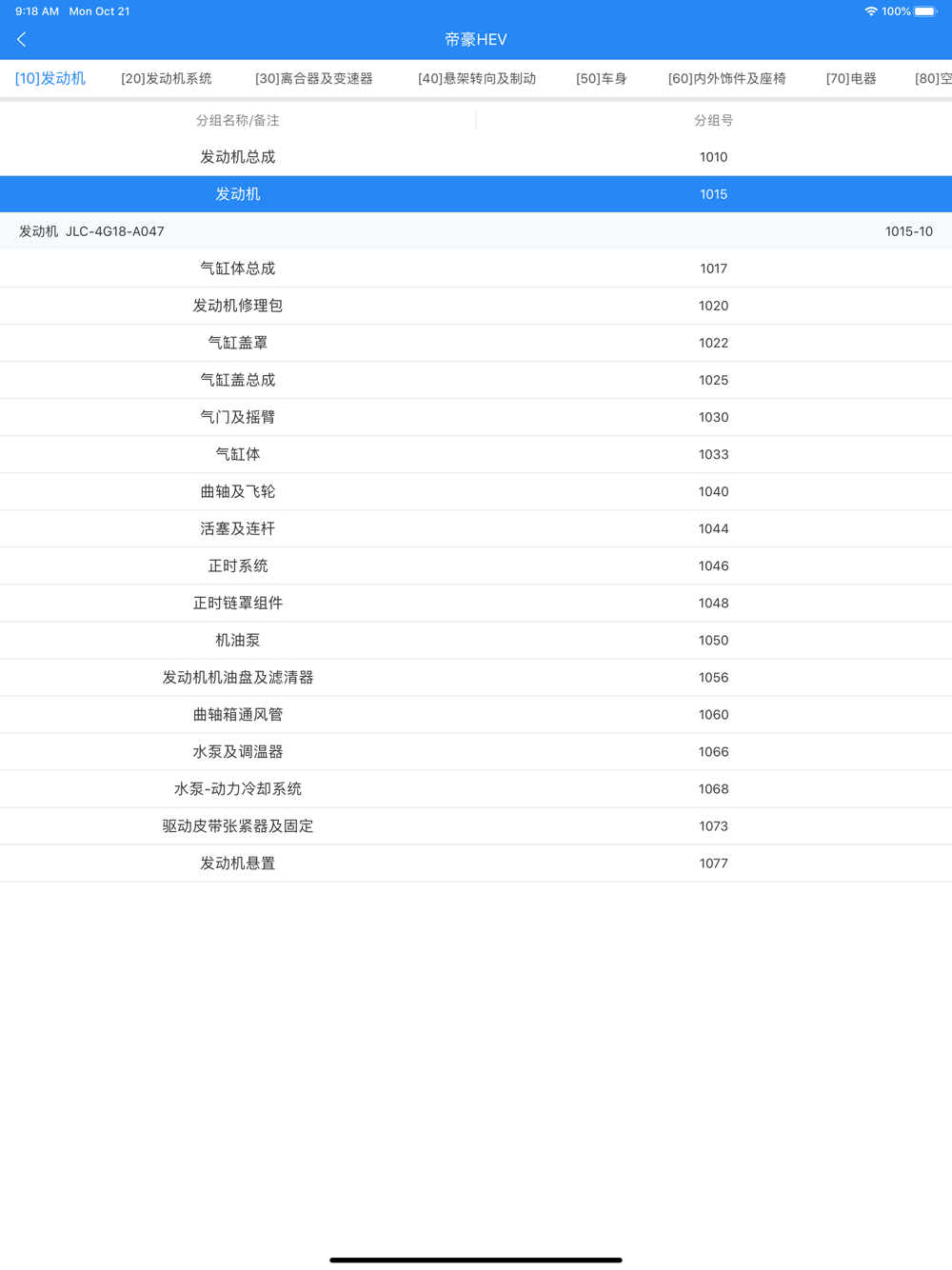Expand the 发动机总成 group row
Screen dimensions: 952x1270
tap(476, 157)
